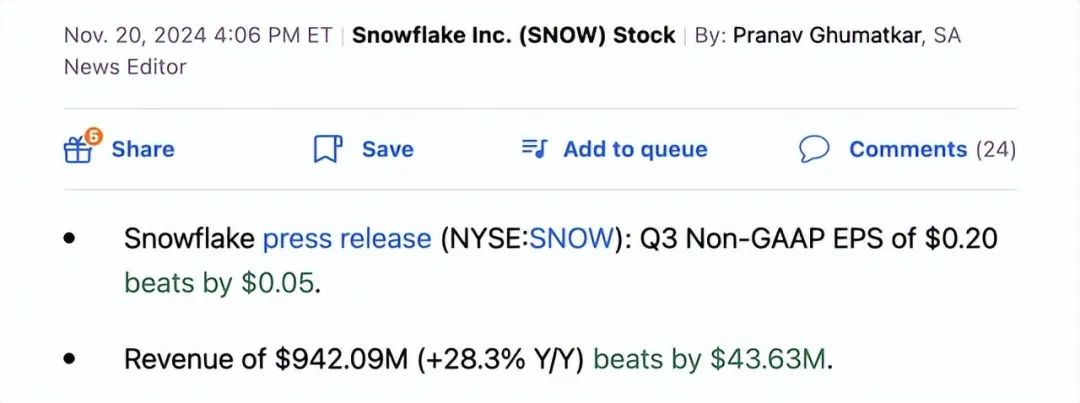Screen dimensions: 1080x403
Task: Click the SNOW ticker symbol link
Action: (568, 239)
